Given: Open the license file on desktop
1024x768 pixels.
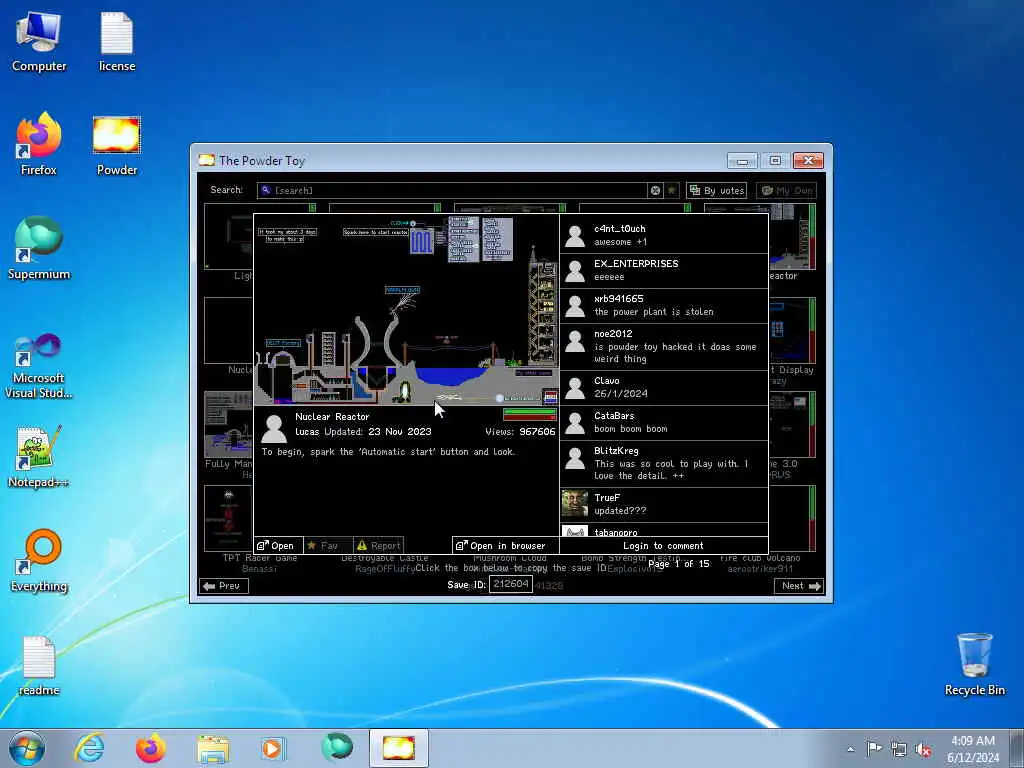Looking at the screenshot, I should (x=117, y=42).
